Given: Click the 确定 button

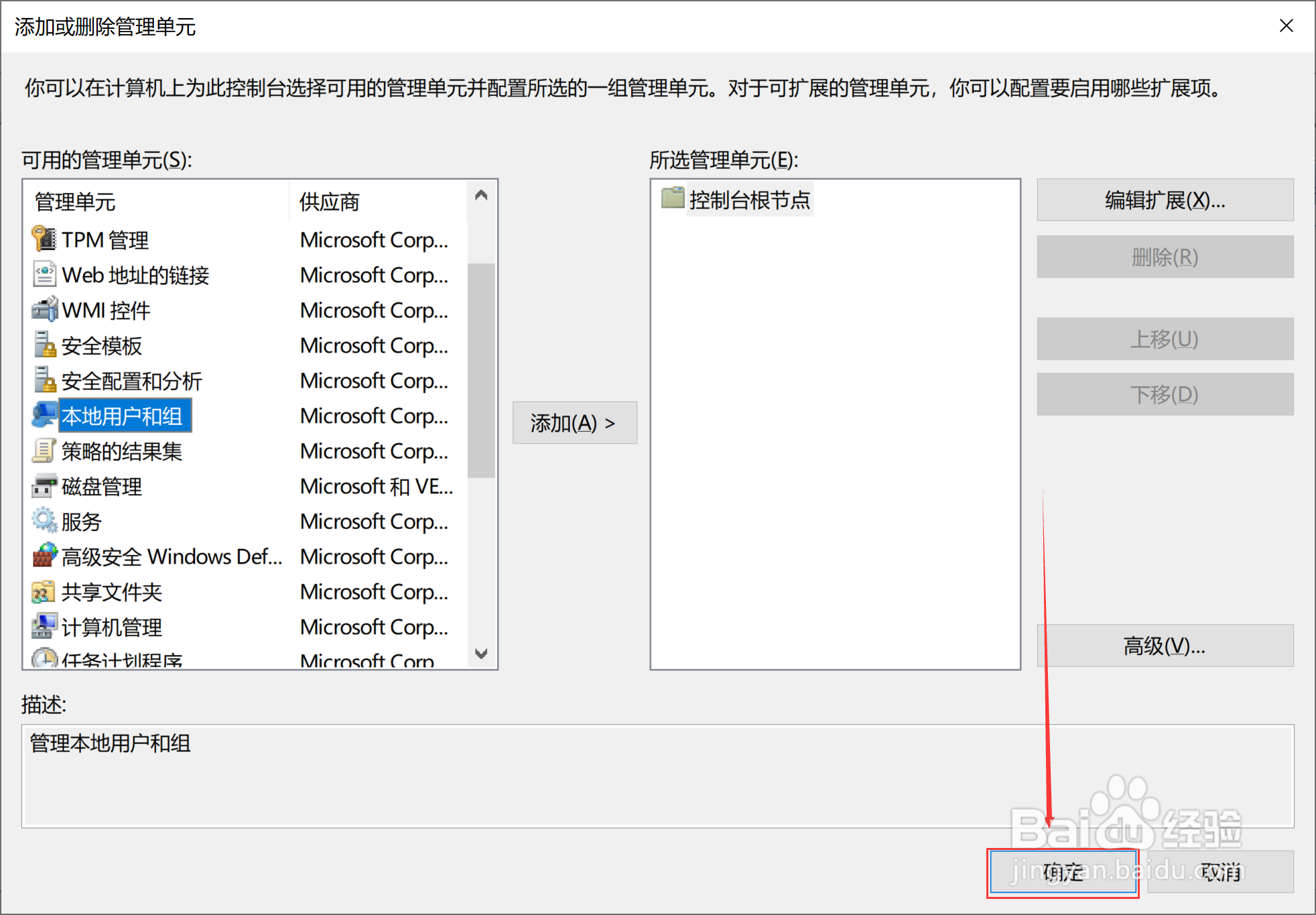Looking at the screenshot, I should coord(1062,872).
